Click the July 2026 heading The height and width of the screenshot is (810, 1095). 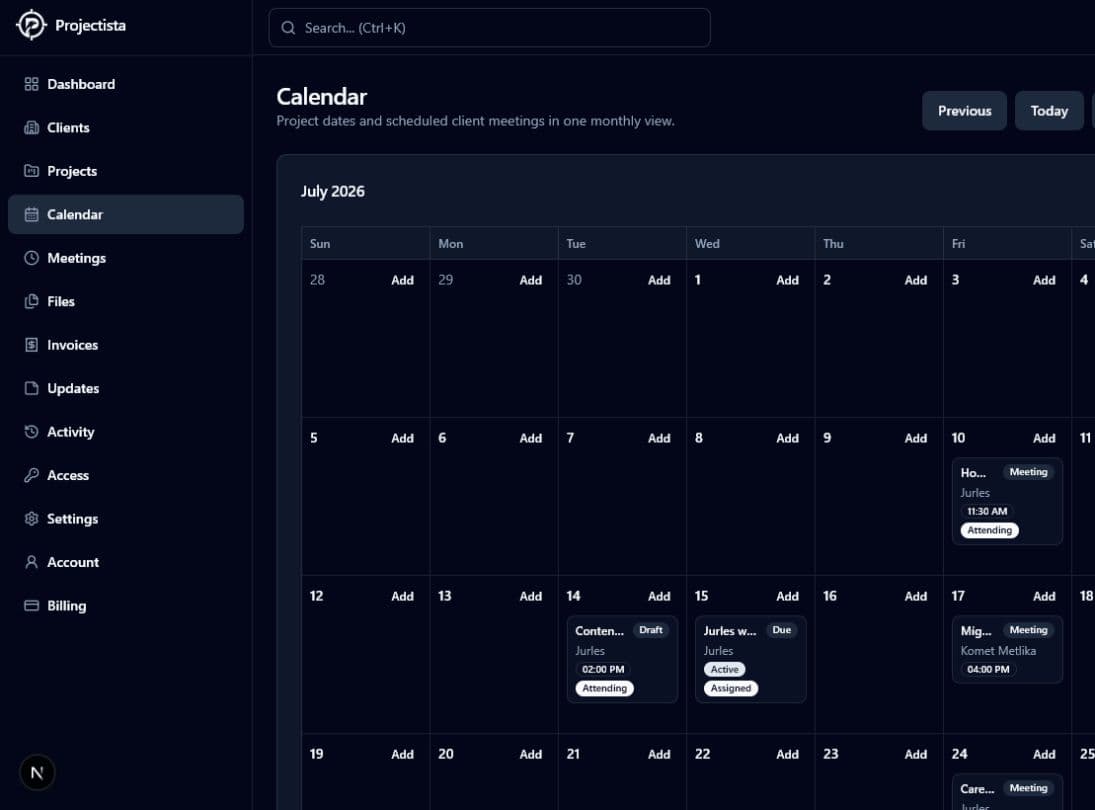click(332, 191)
